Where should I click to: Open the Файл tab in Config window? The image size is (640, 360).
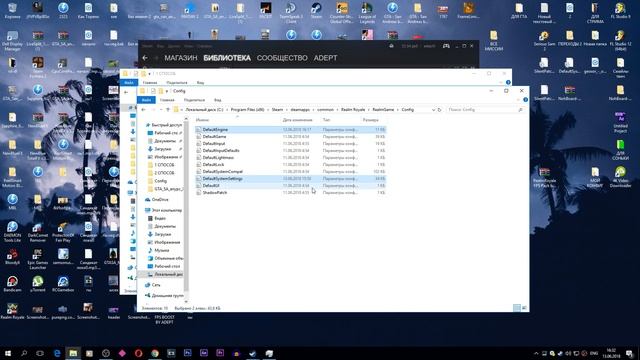146,100
